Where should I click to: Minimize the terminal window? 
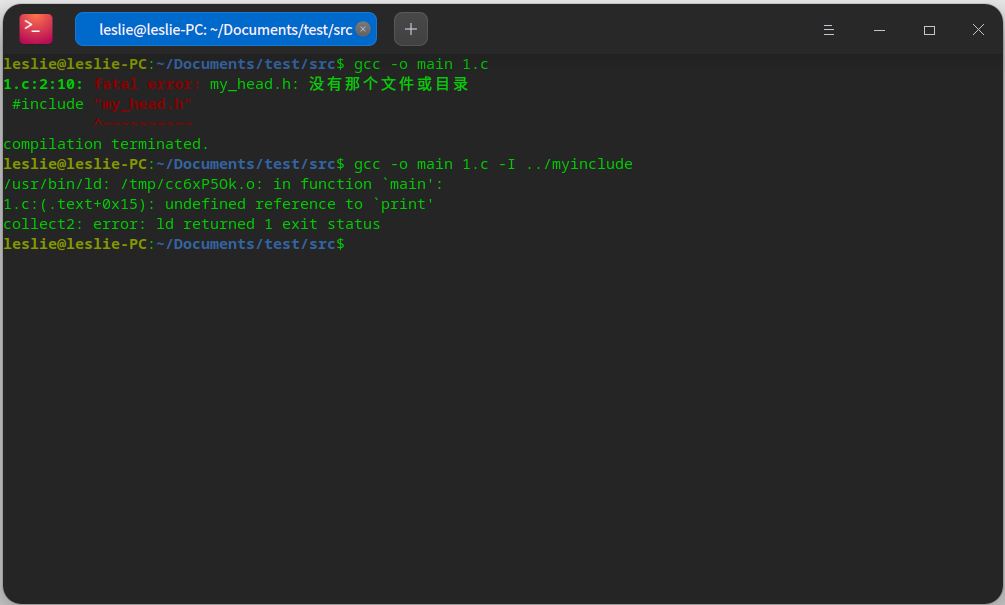(x=879, y=30)
